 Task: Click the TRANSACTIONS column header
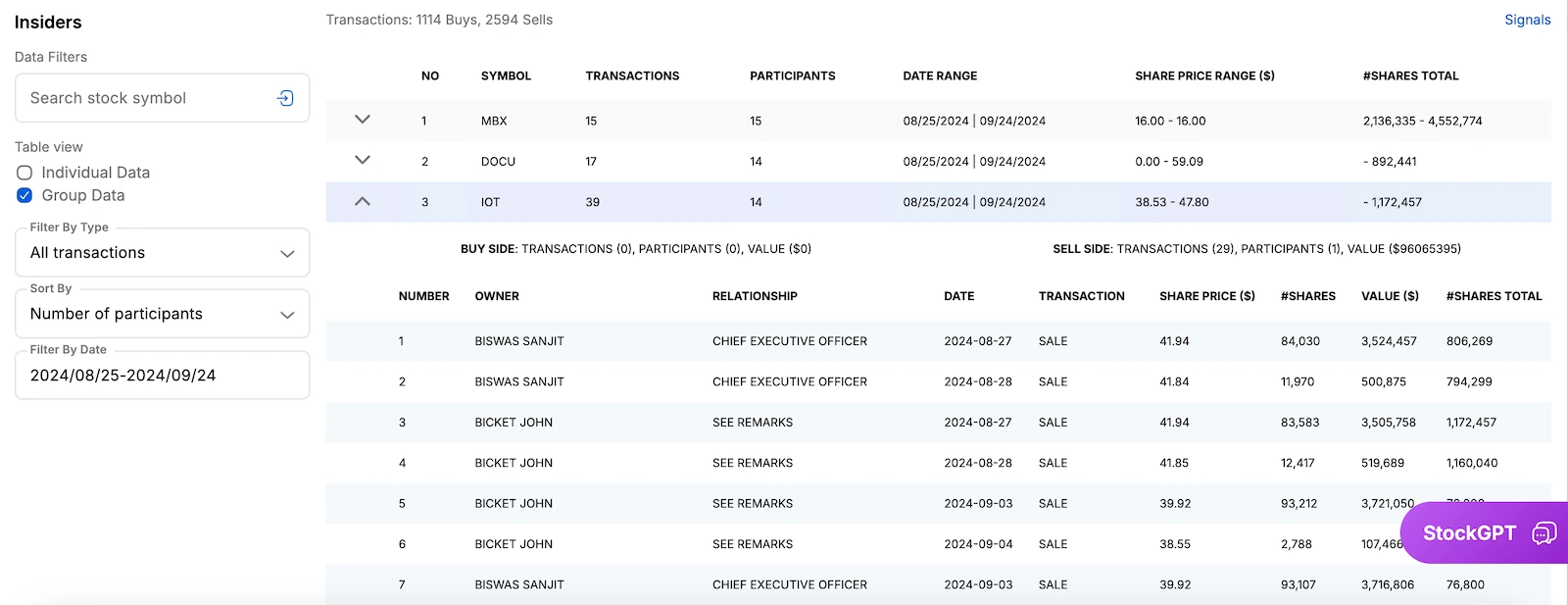(x=632, y=76)
